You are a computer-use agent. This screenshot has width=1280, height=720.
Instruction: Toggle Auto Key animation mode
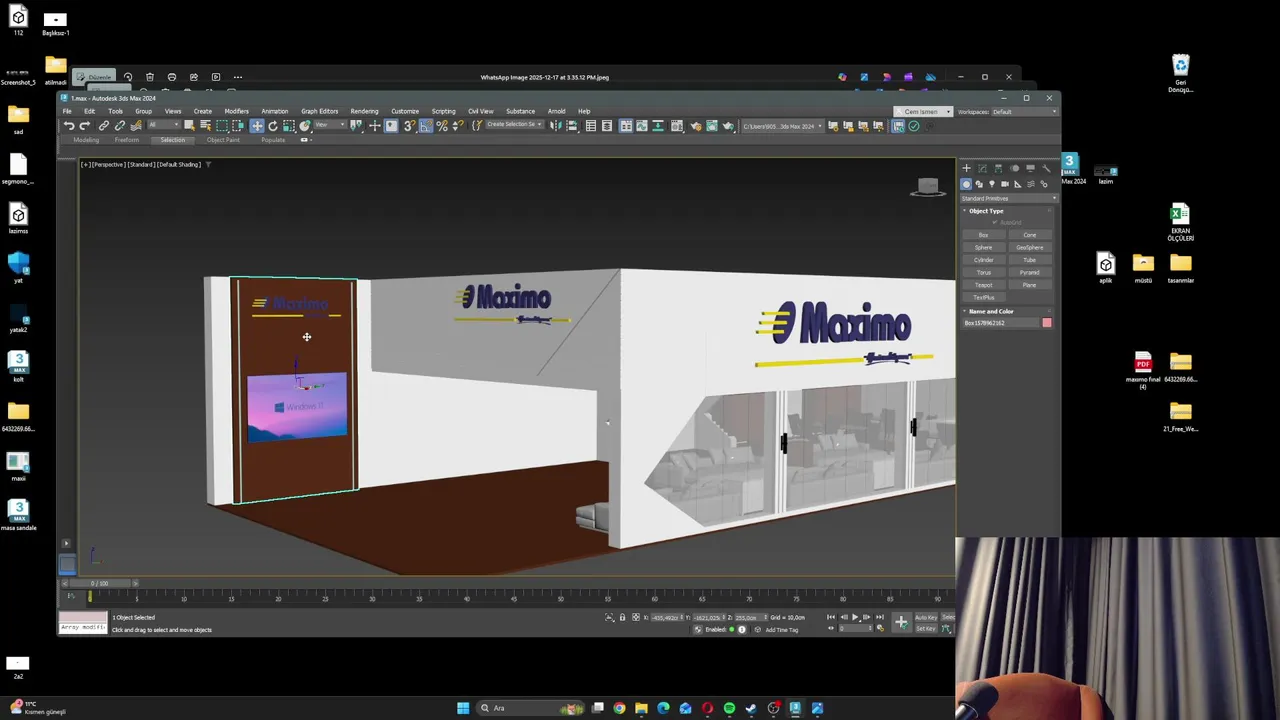[x=926, y=617]
